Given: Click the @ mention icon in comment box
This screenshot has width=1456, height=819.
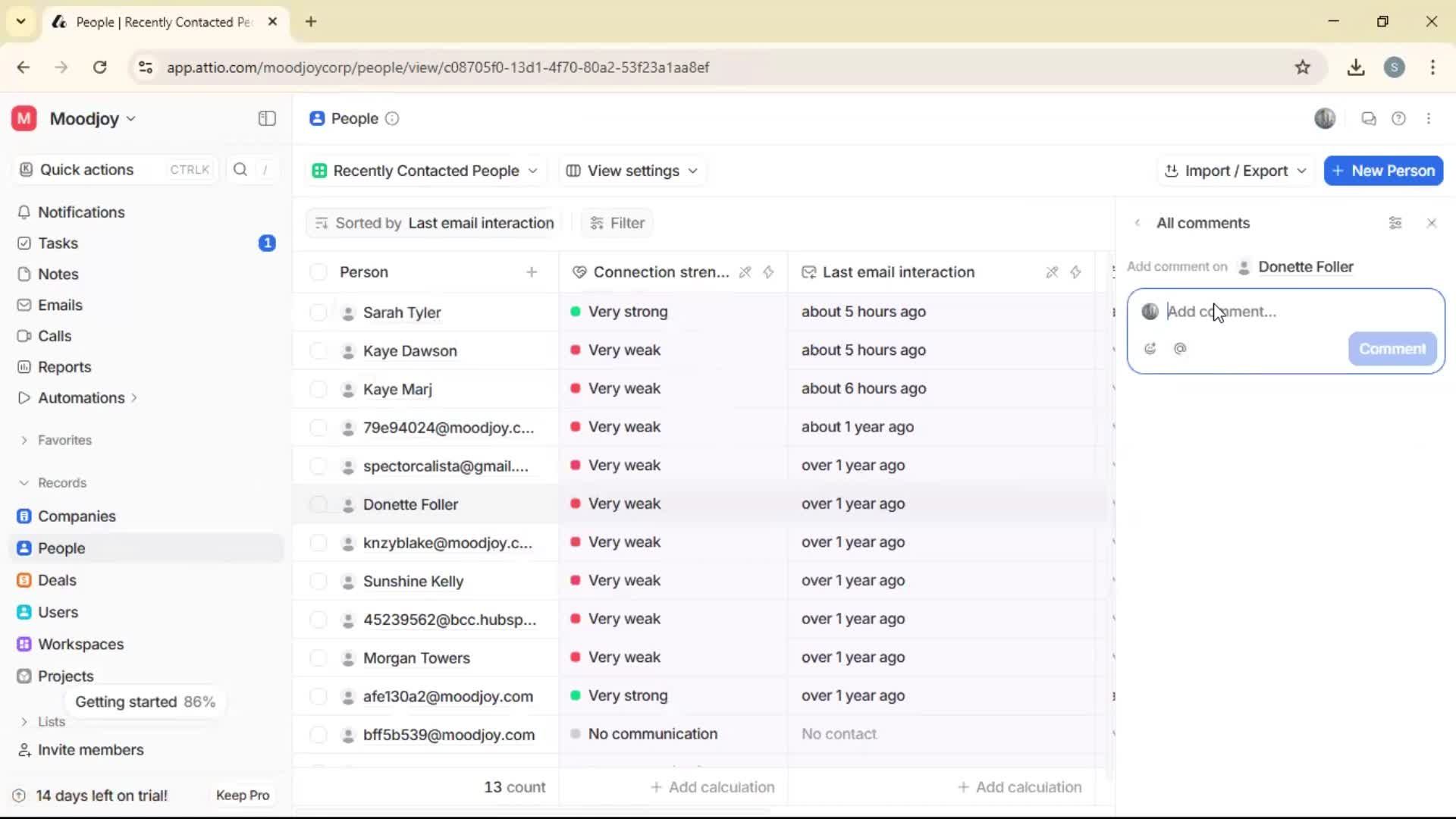Looking at the screenshot, I should 1180,349.
